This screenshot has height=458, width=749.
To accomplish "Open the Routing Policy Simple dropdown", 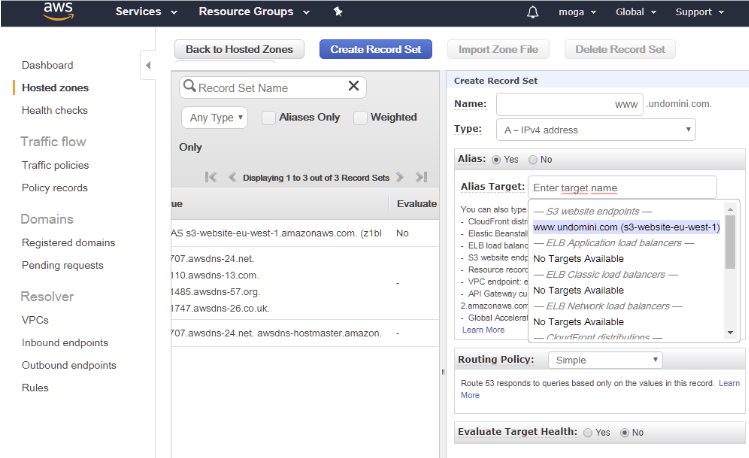I will pyautogui.click(x=605, y=360).
